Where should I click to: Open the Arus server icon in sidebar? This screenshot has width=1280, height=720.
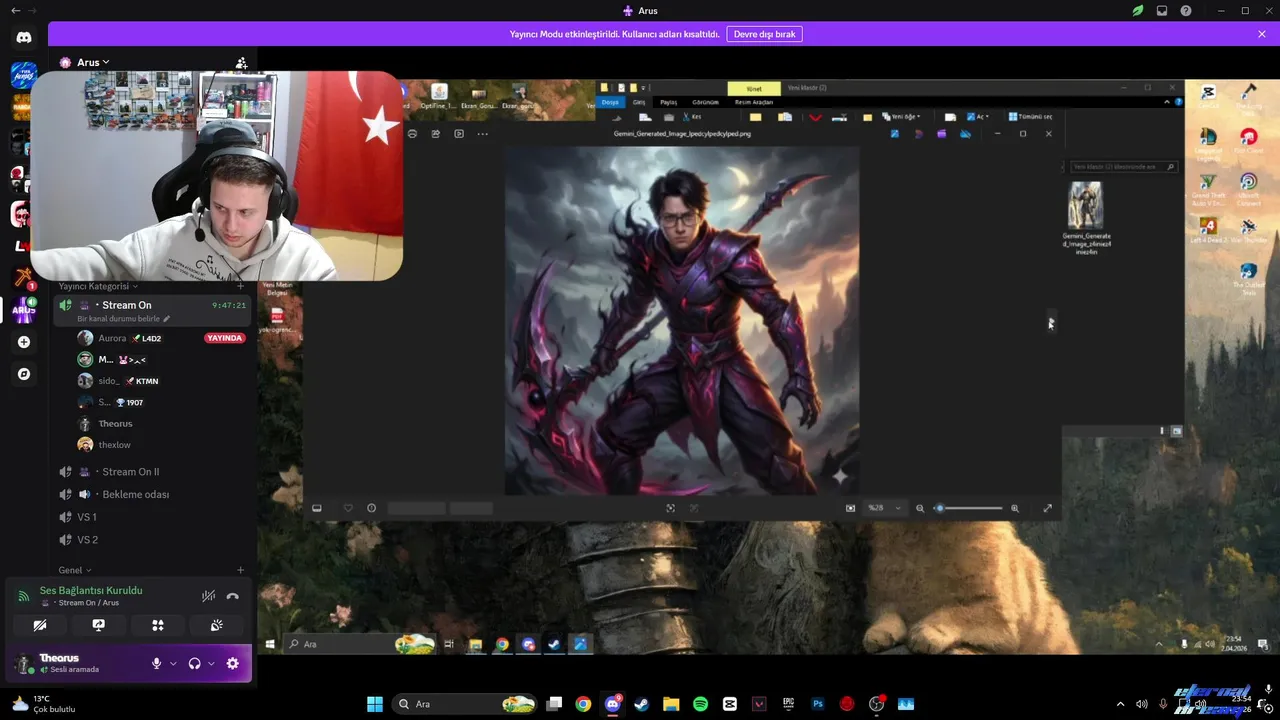pyautogui.click(x=24, y=309)
